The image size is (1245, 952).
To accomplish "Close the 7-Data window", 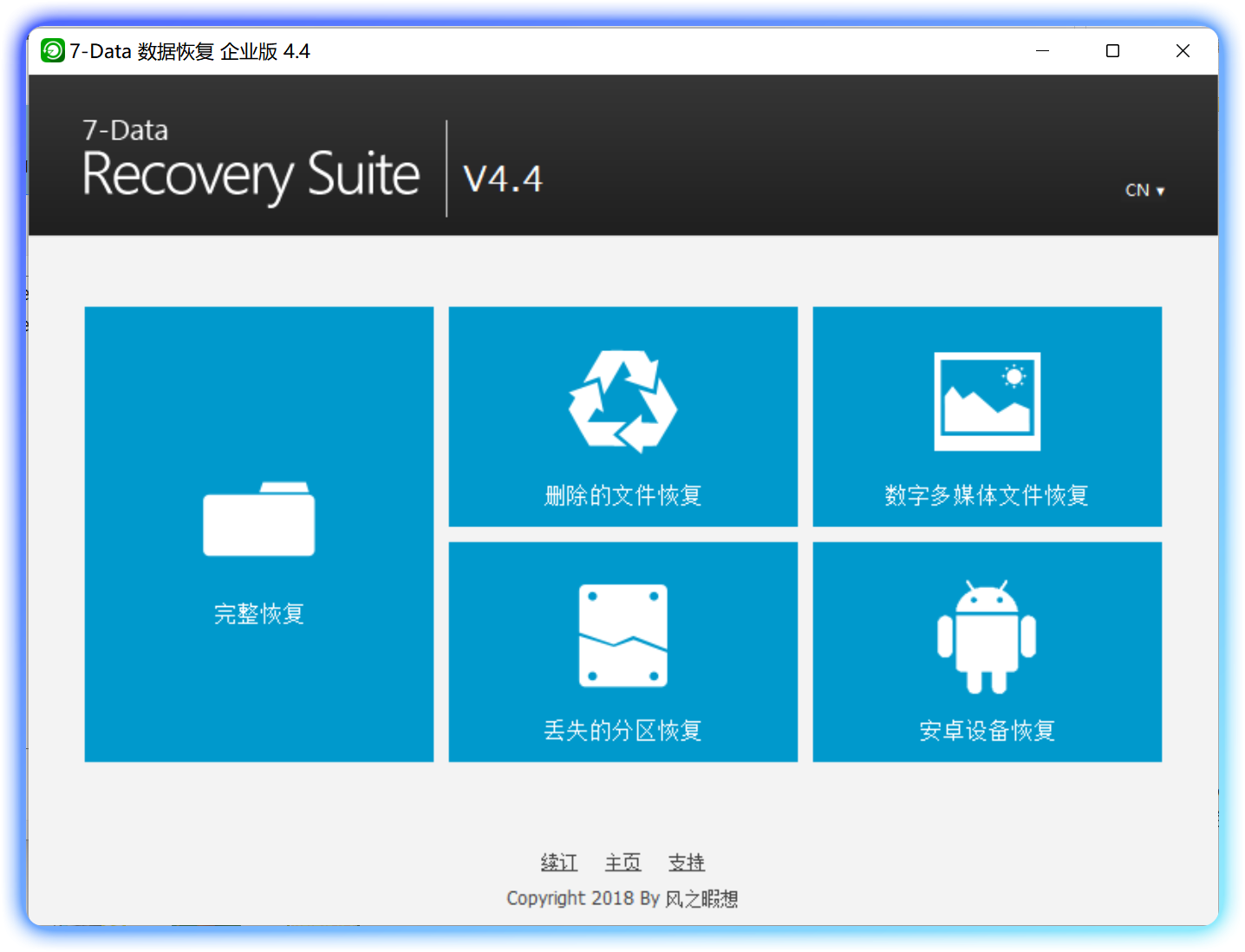I will coord(1183,51).
